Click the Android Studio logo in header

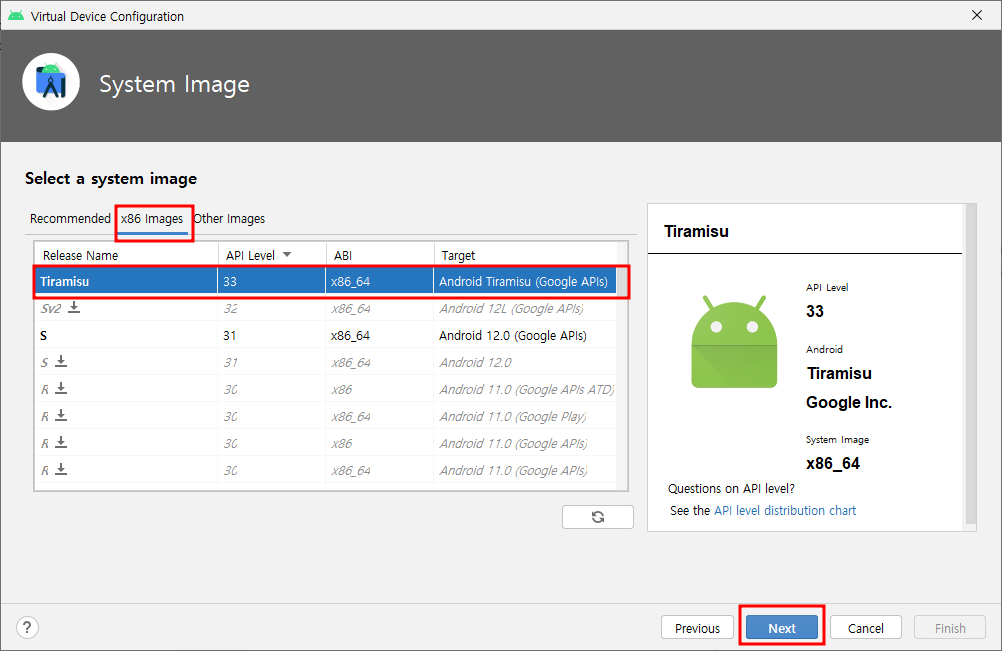tap(51, 82)
